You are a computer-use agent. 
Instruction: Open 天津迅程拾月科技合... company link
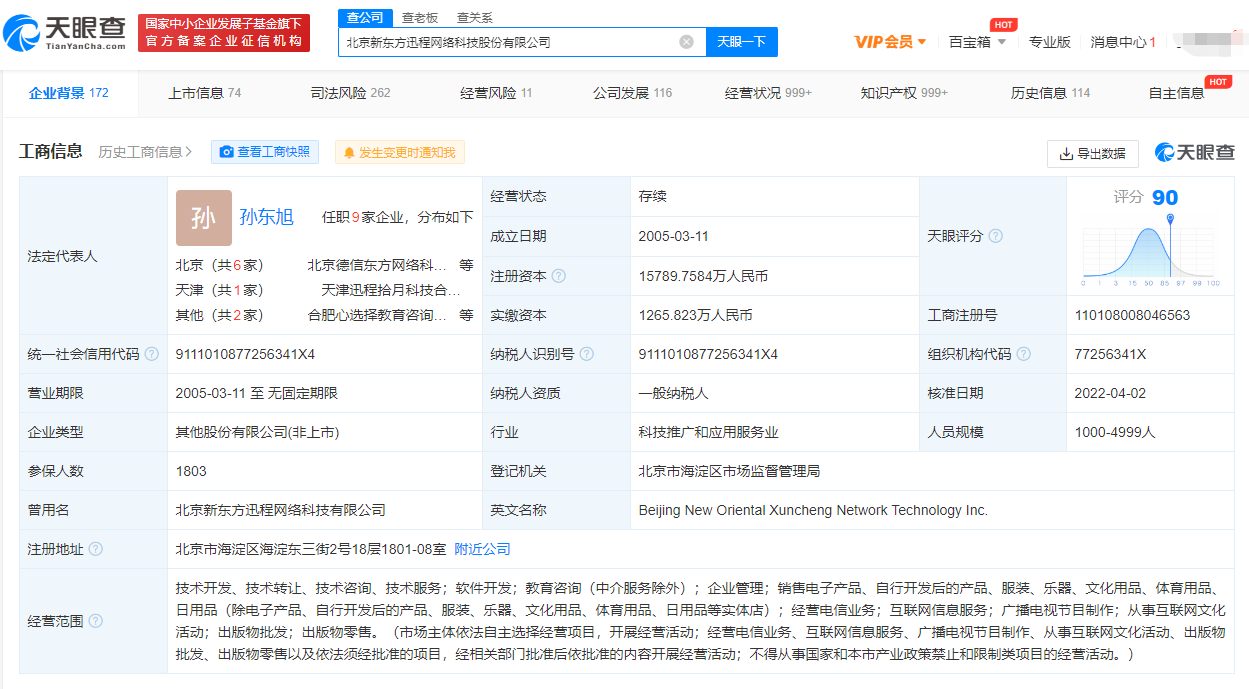tap(391, 290)
